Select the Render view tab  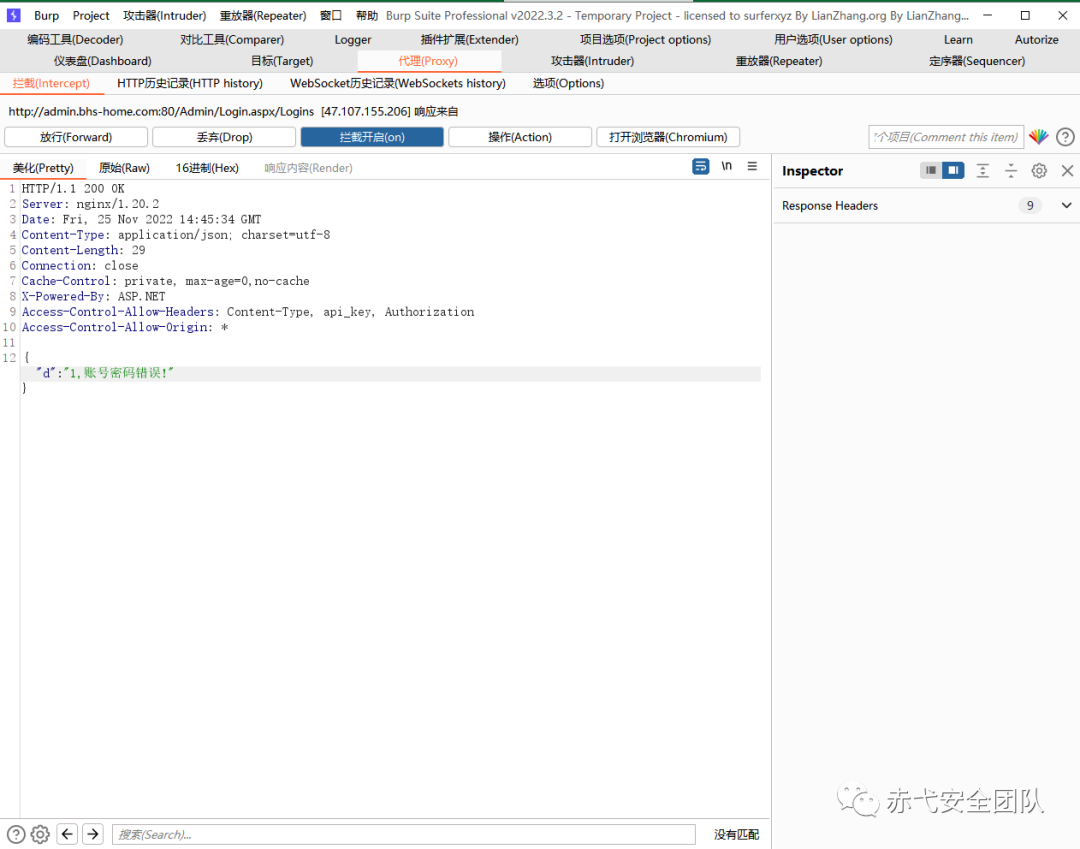point(308,168)
